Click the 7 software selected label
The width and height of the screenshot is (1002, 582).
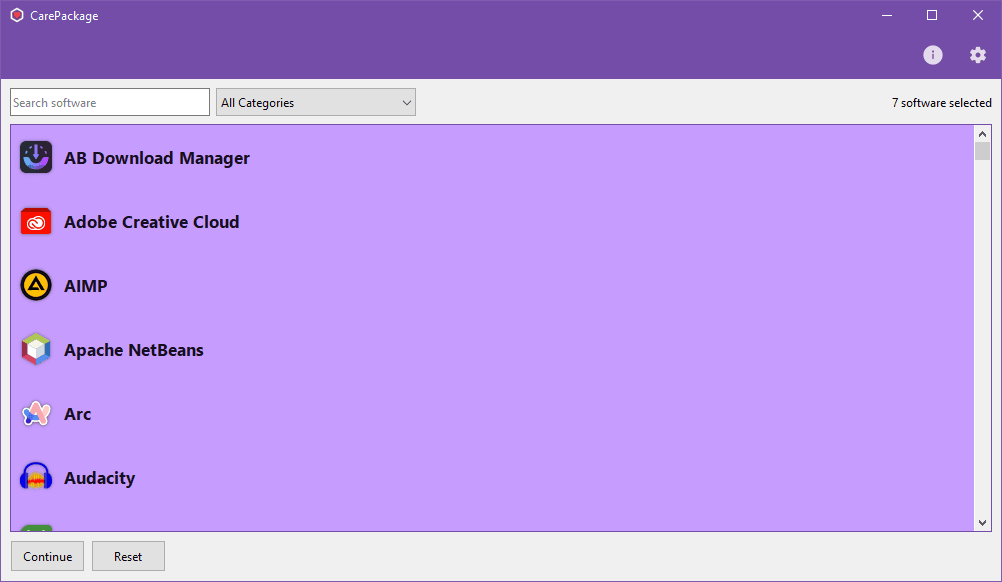point(941,103)
